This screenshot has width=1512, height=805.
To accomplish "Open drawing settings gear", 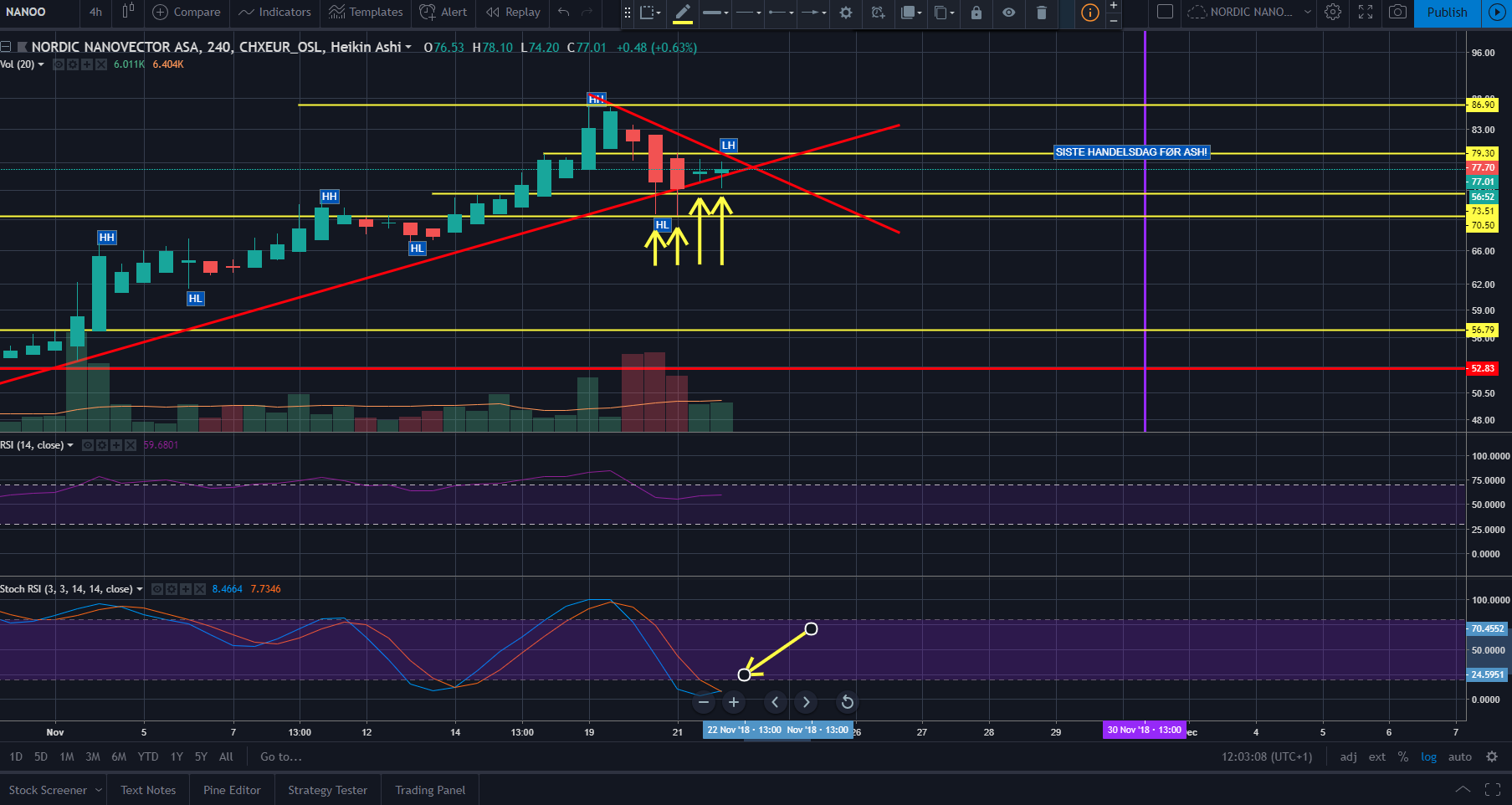I will click(x=846, y=13).
